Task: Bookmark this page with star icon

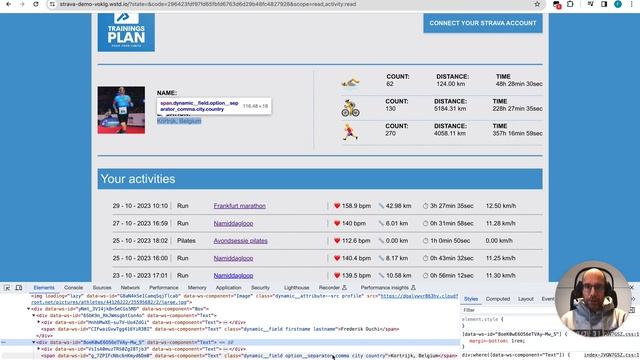Action: tap(537, 4)
